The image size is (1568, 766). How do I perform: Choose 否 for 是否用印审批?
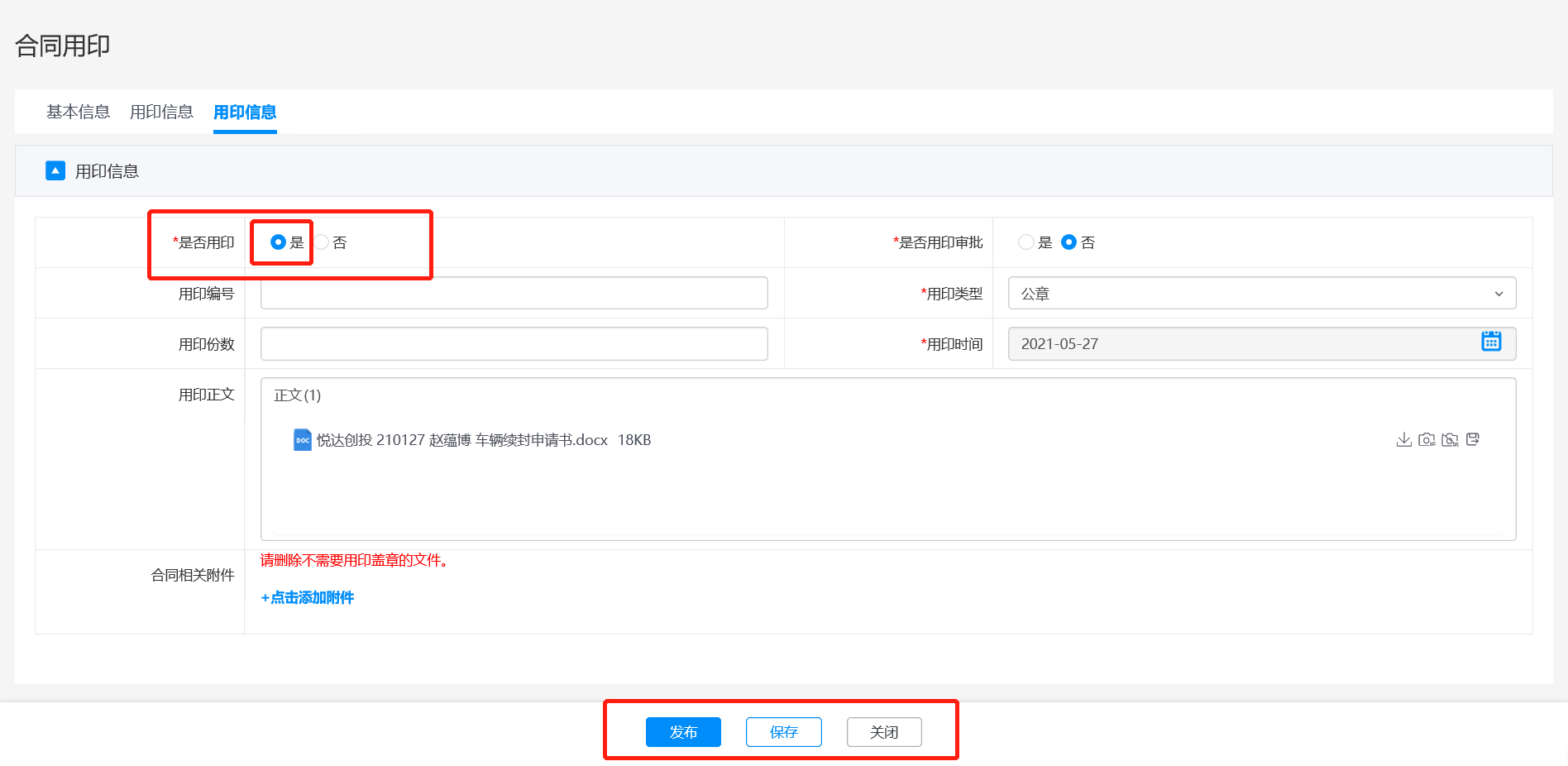click(x=1068, y=242)
